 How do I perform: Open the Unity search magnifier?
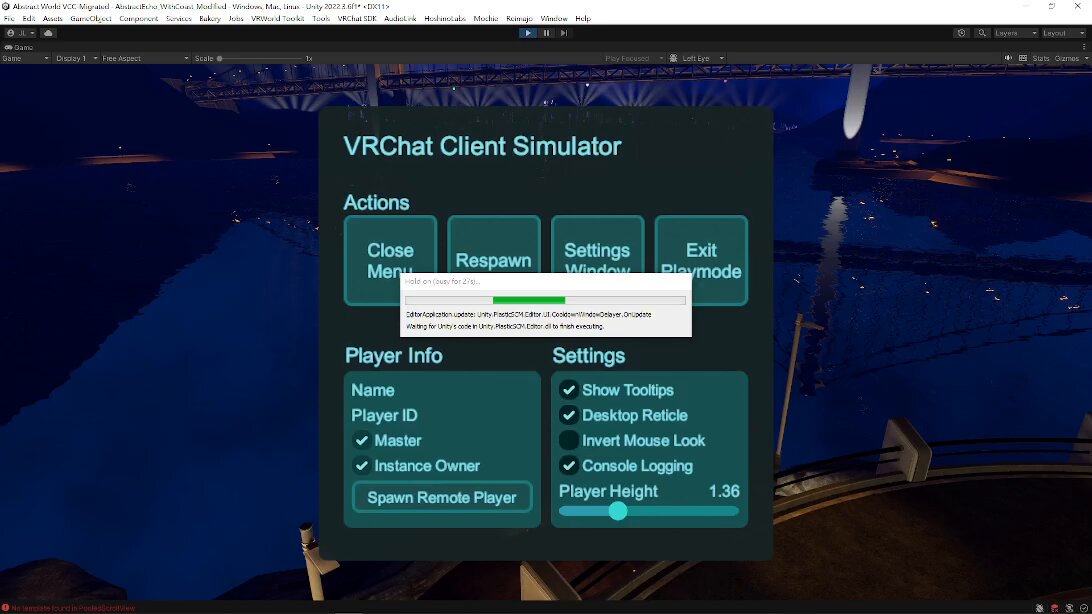(982, 33)
